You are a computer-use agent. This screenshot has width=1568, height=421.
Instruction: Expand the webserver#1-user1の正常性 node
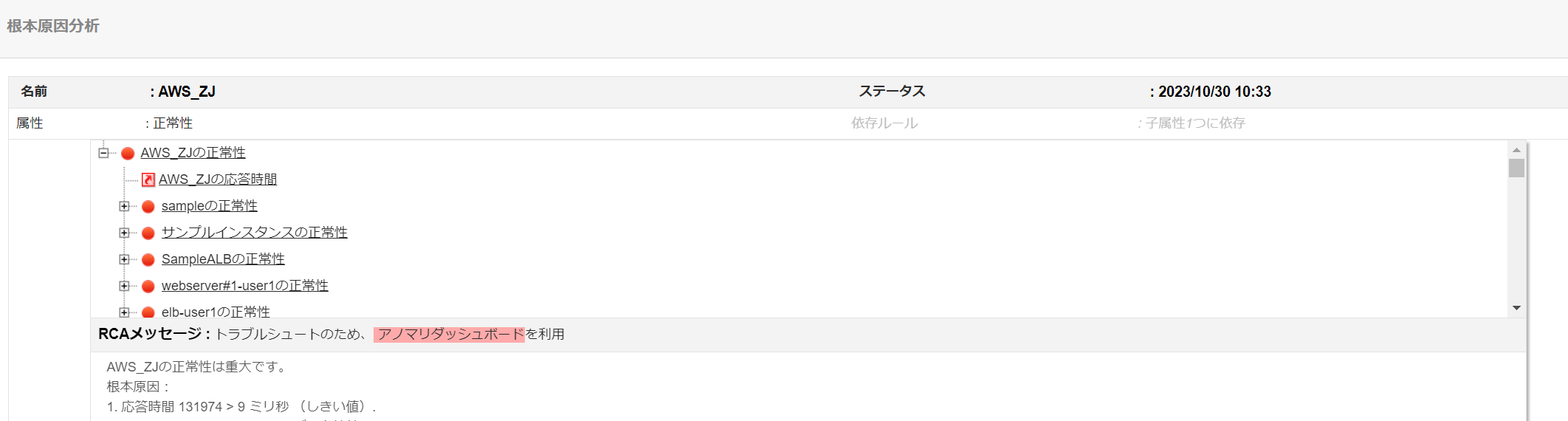(x=124, y=286)
